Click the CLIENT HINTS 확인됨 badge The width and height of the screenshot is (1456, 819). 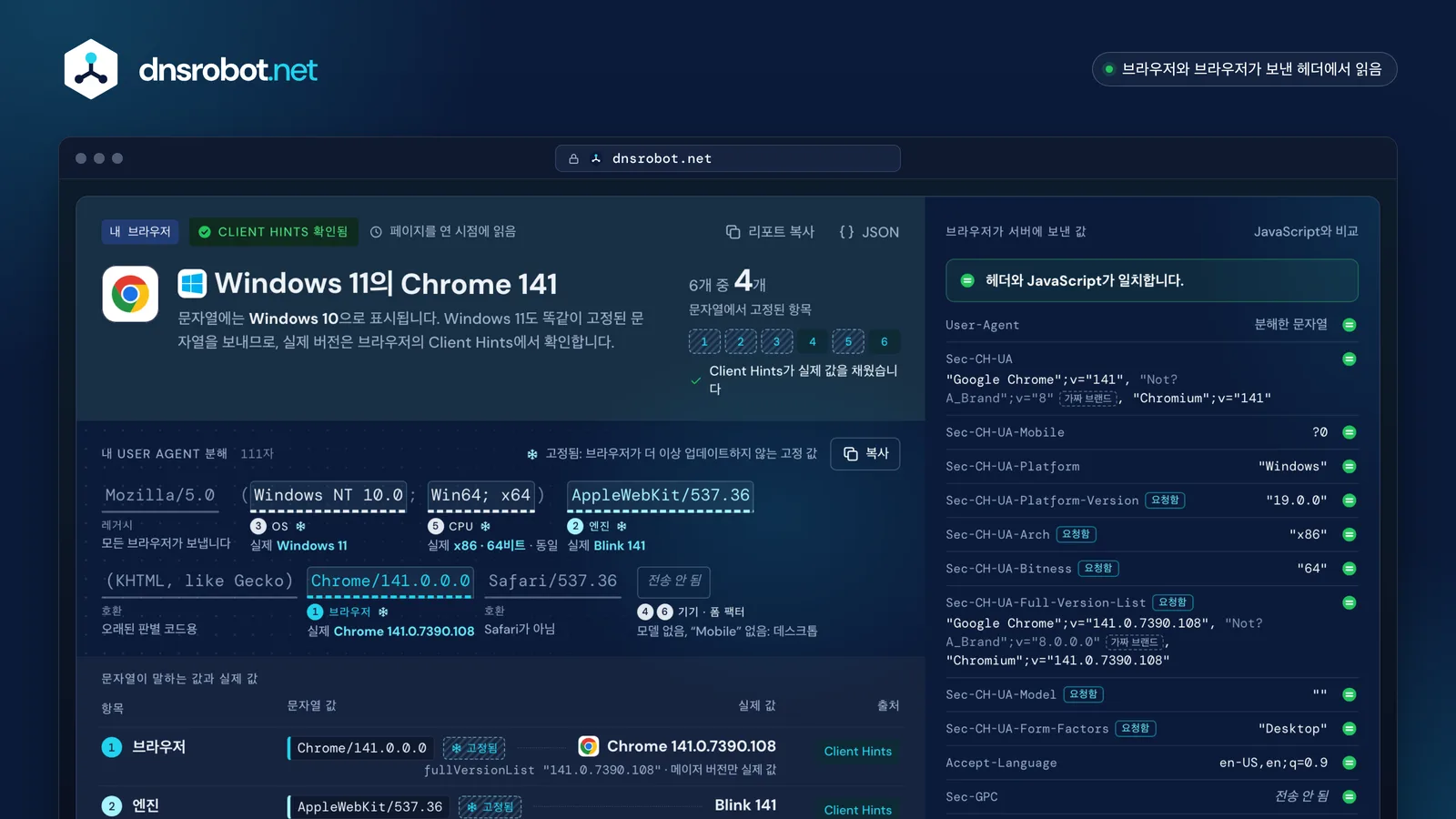coord(274,232)
